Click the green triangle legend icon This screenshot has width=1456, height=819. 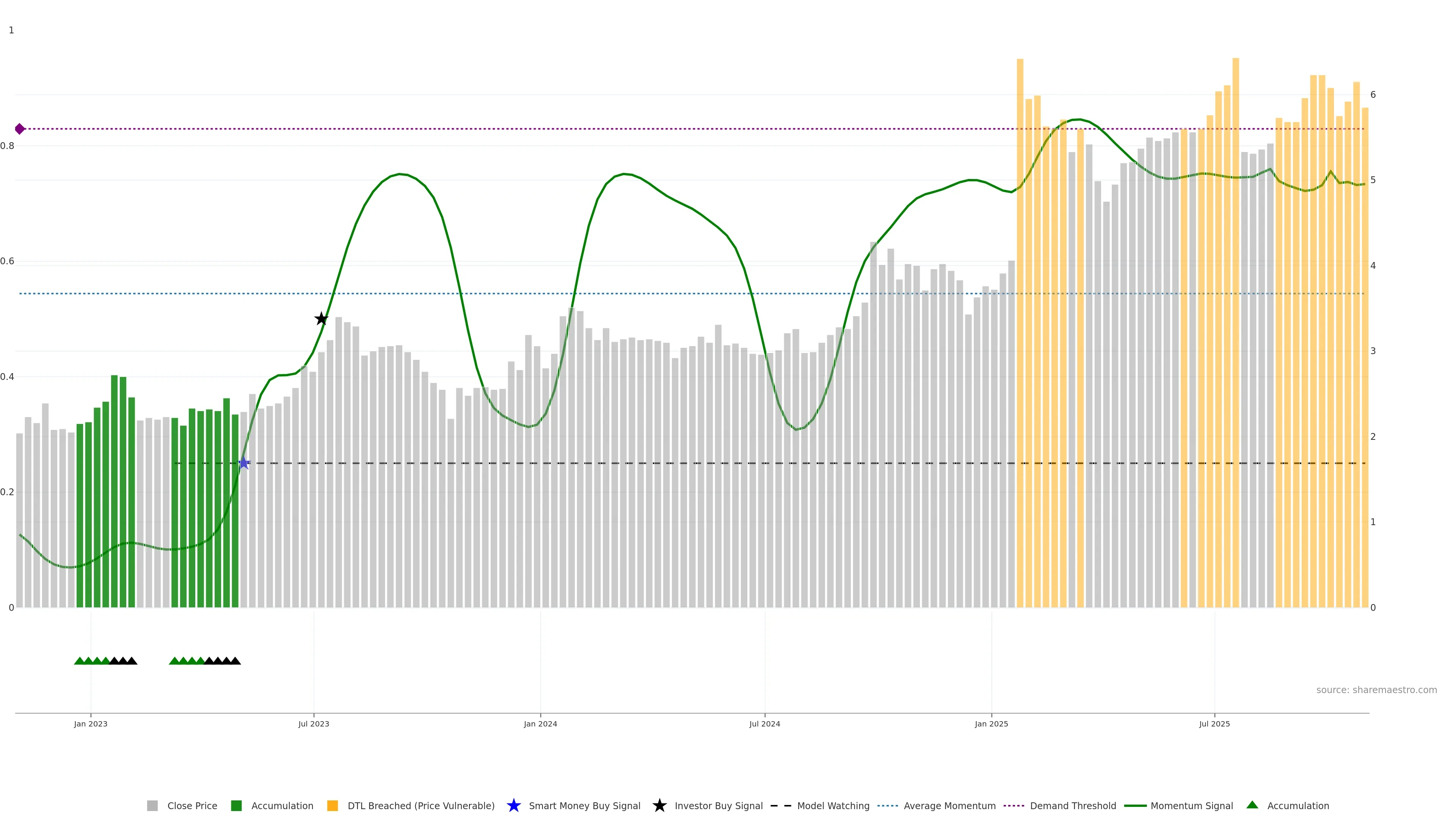(1252, 805)
